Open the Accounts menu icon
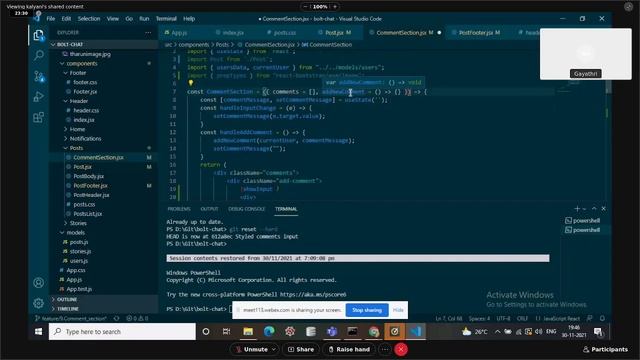The image size is (640, 360). pyautogui.click(x=39, y=282)
